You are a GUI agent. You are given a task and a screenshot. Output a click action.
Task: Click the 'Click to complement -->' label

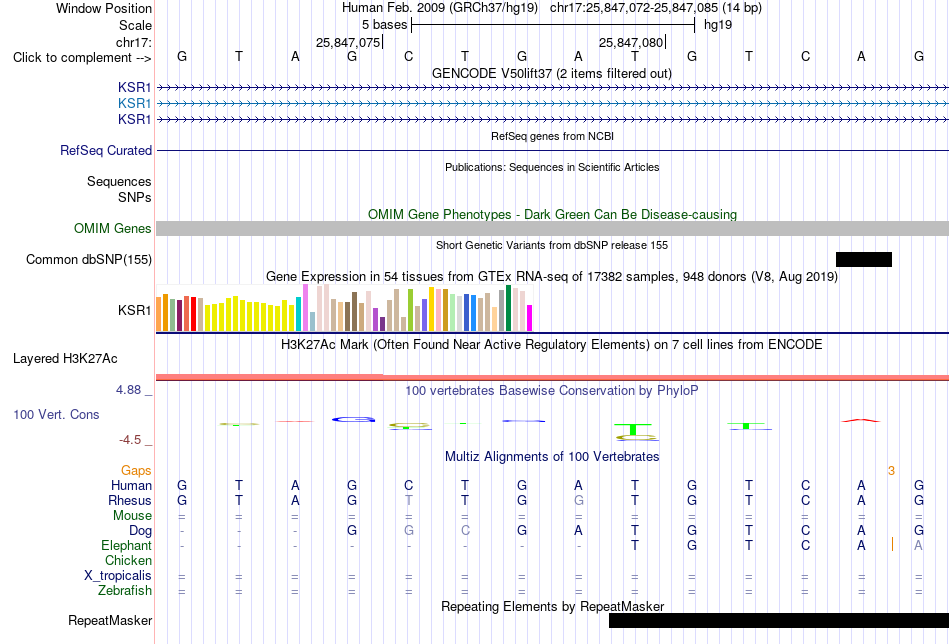point(82,58)
